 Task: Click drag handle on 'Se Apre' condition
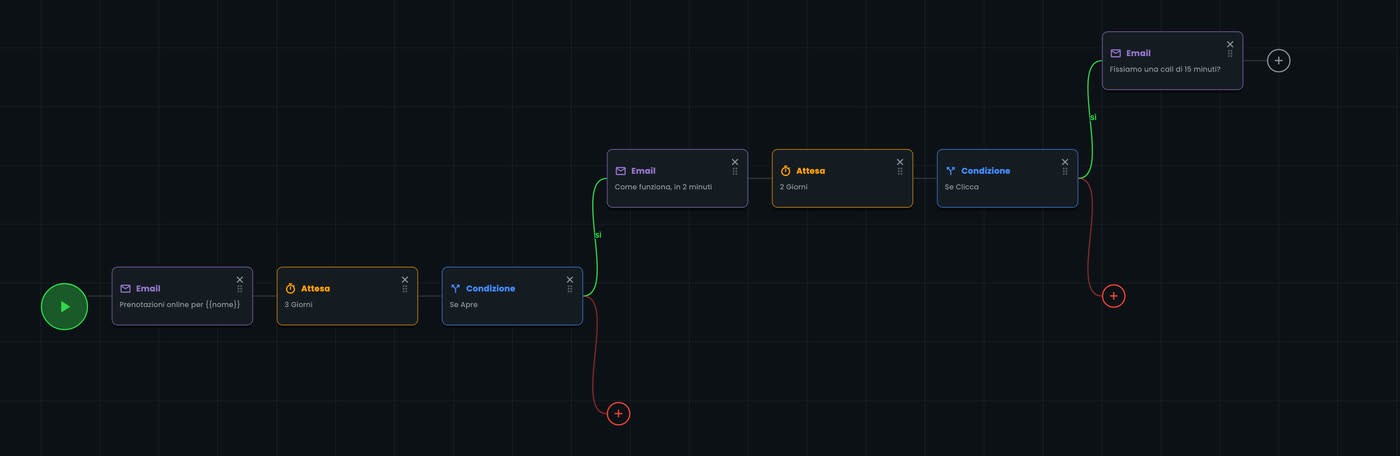570,289
